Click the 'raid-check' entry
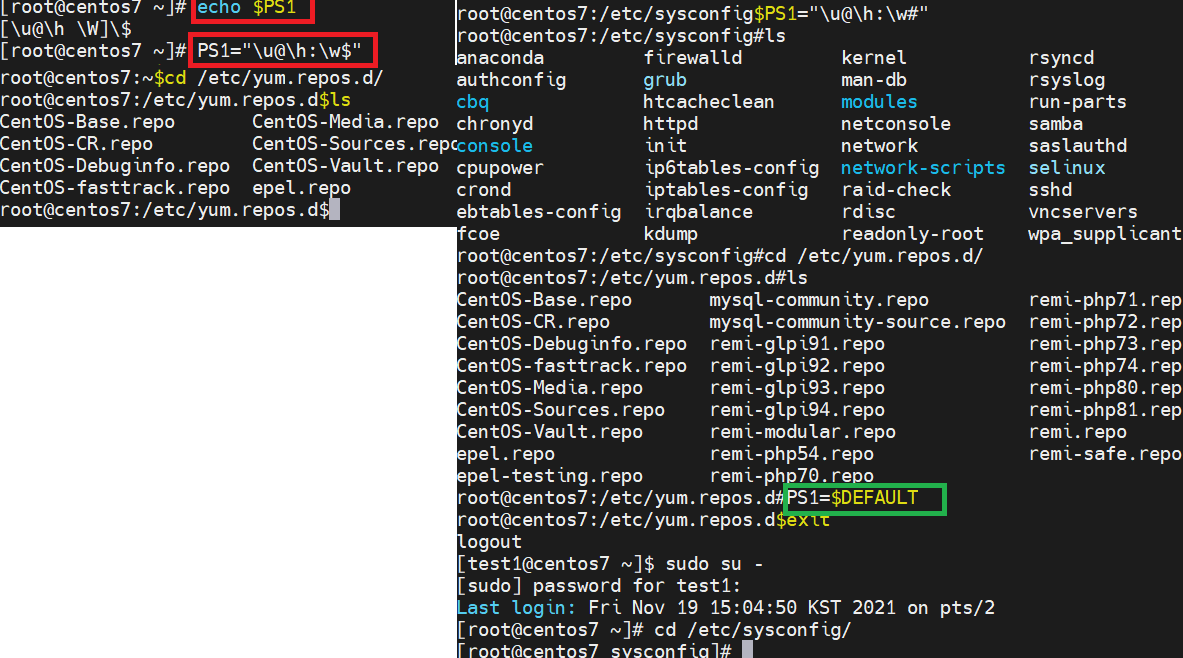This screenshot has height=658, width=1183. tap(896, 189)
